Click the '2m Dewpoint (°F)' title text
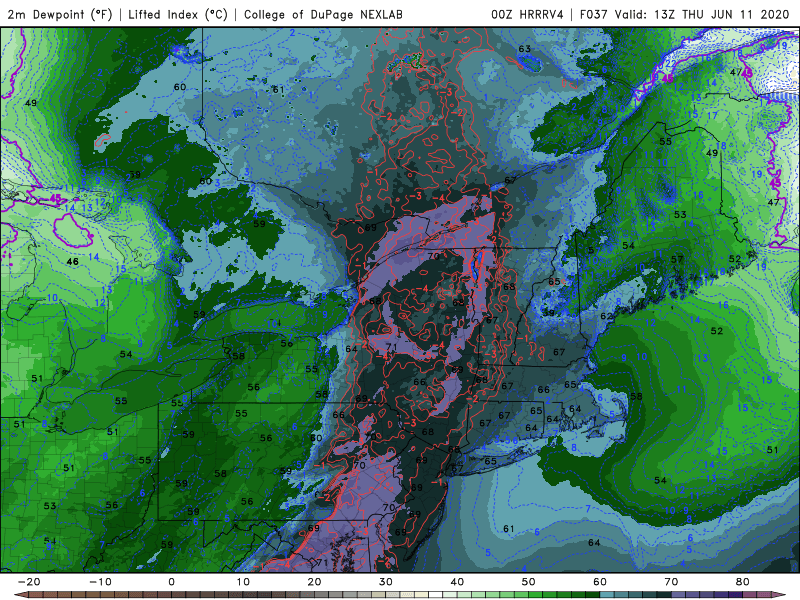800x600 pixels. point(60,14)
